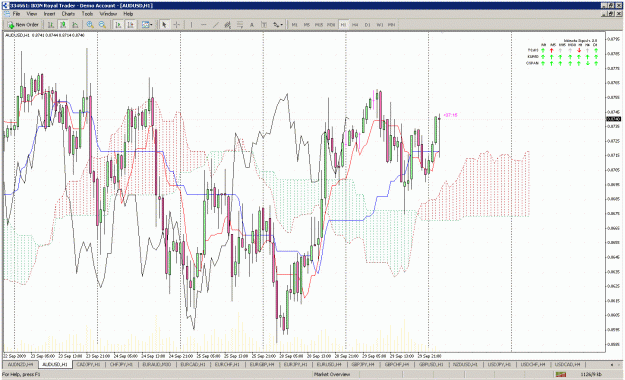Screen dimensions: 625x380
Task: Switch to M30 timeframe
Action: (x=331, y=25)
